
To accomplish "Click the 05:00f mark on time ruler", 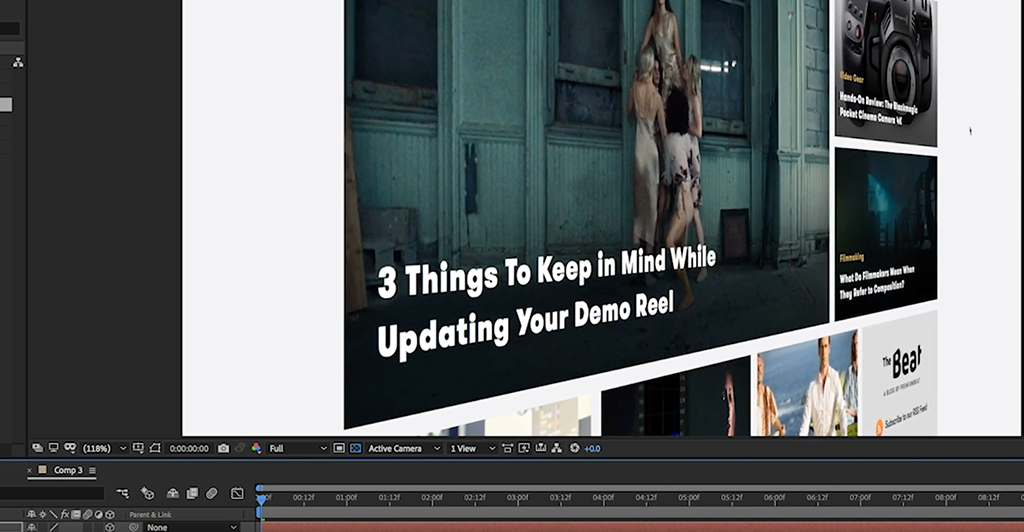I will tap(688, 497).
